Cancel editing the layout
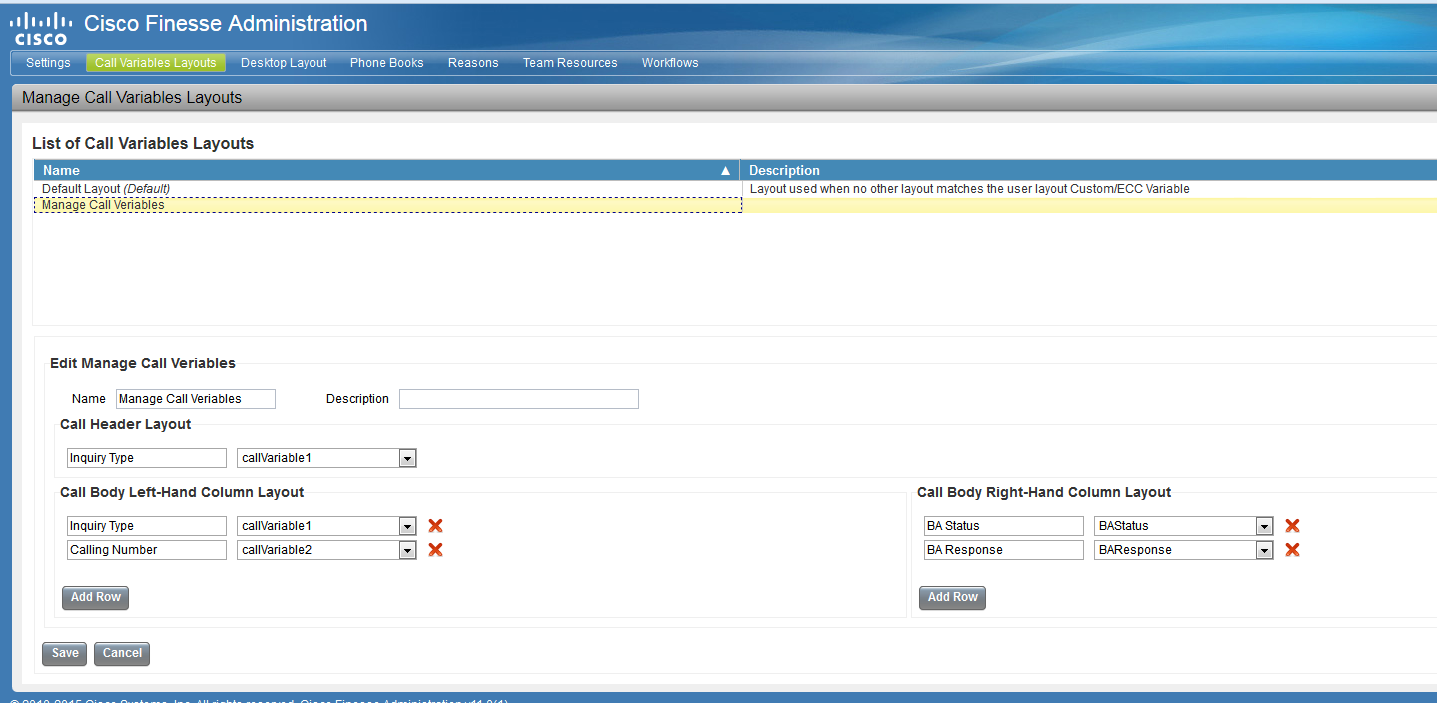 122,653
